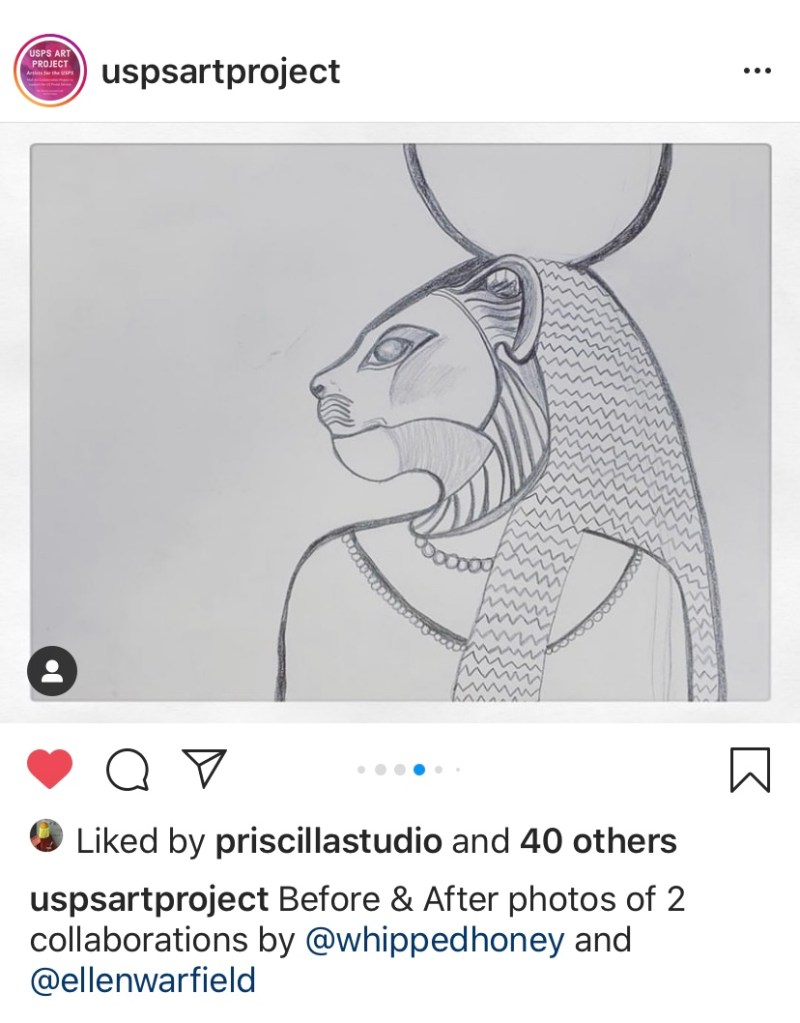Viewport: 800px width, 1023px height.
Task: Tap the liker's small avatar thumbnail
Action: coord(46,837)
